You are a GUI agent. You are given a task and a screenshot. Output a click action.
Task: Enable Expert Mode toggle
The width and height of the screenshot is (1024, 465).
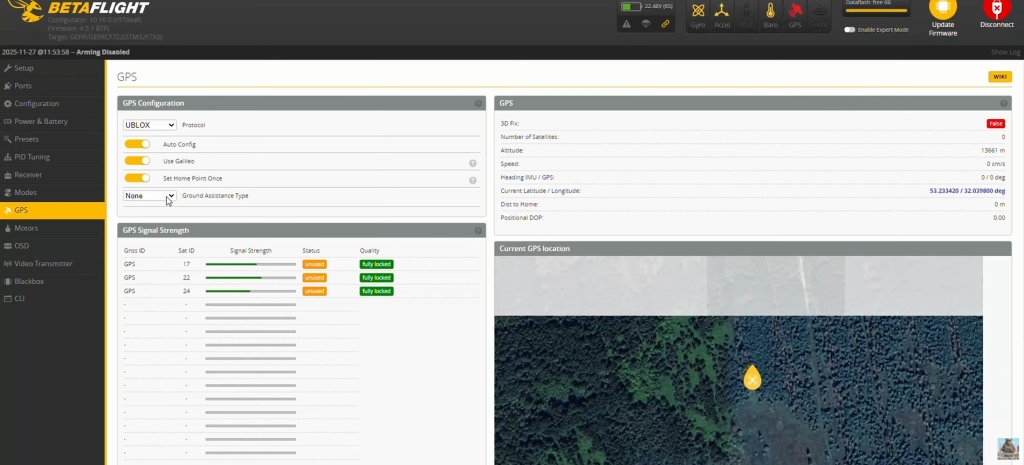pyautogui.click(x=850, y=30)
